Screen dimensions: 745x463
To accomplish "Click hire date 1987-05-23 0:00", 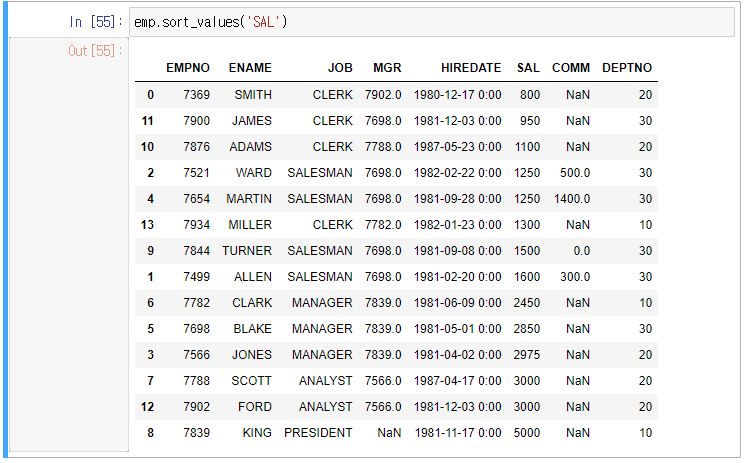I will (x=458, y=147).
